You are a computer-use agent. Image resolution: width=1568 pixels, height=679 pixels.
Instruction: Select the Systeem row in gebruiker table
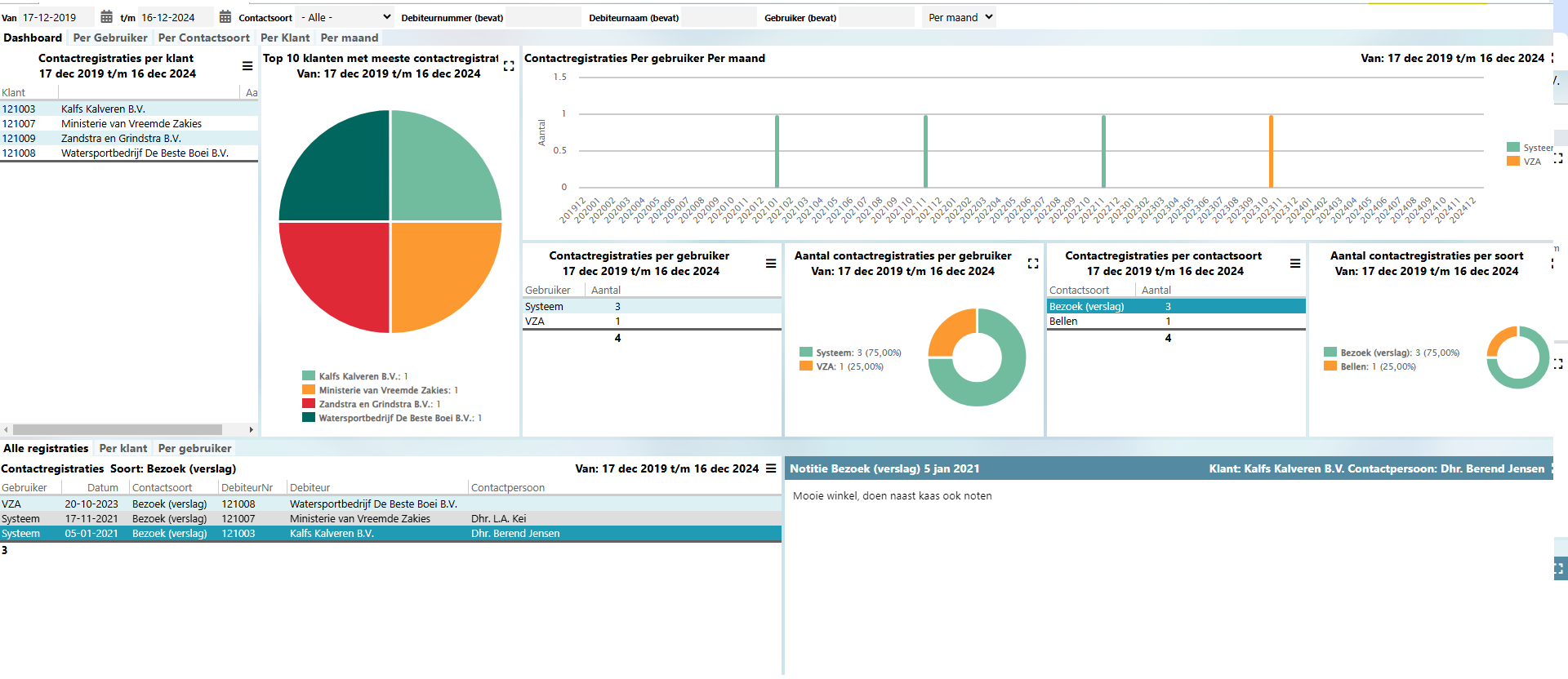(652, 306)
